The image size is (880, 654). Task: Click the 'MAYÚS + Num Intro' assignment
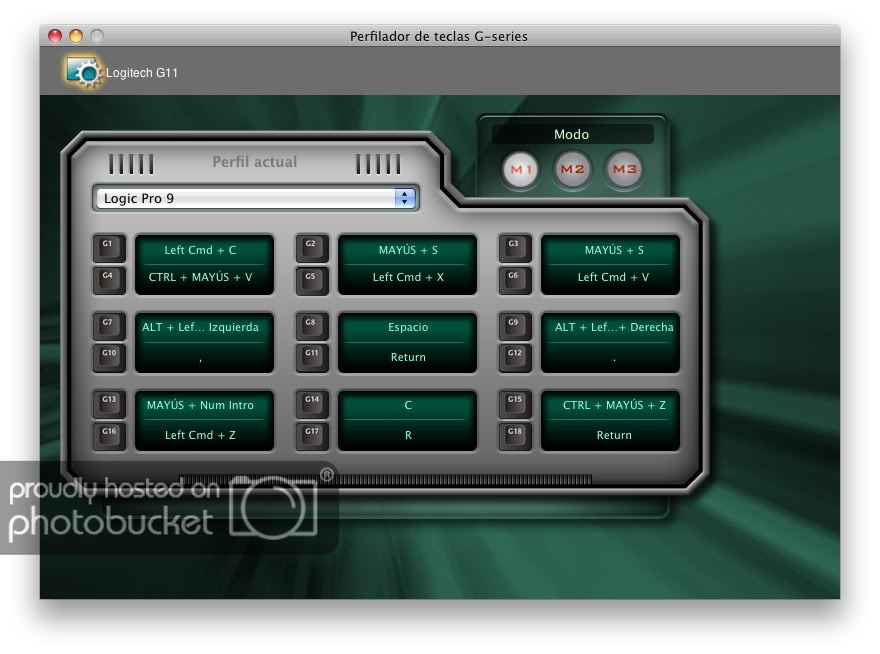coord(204,405)
